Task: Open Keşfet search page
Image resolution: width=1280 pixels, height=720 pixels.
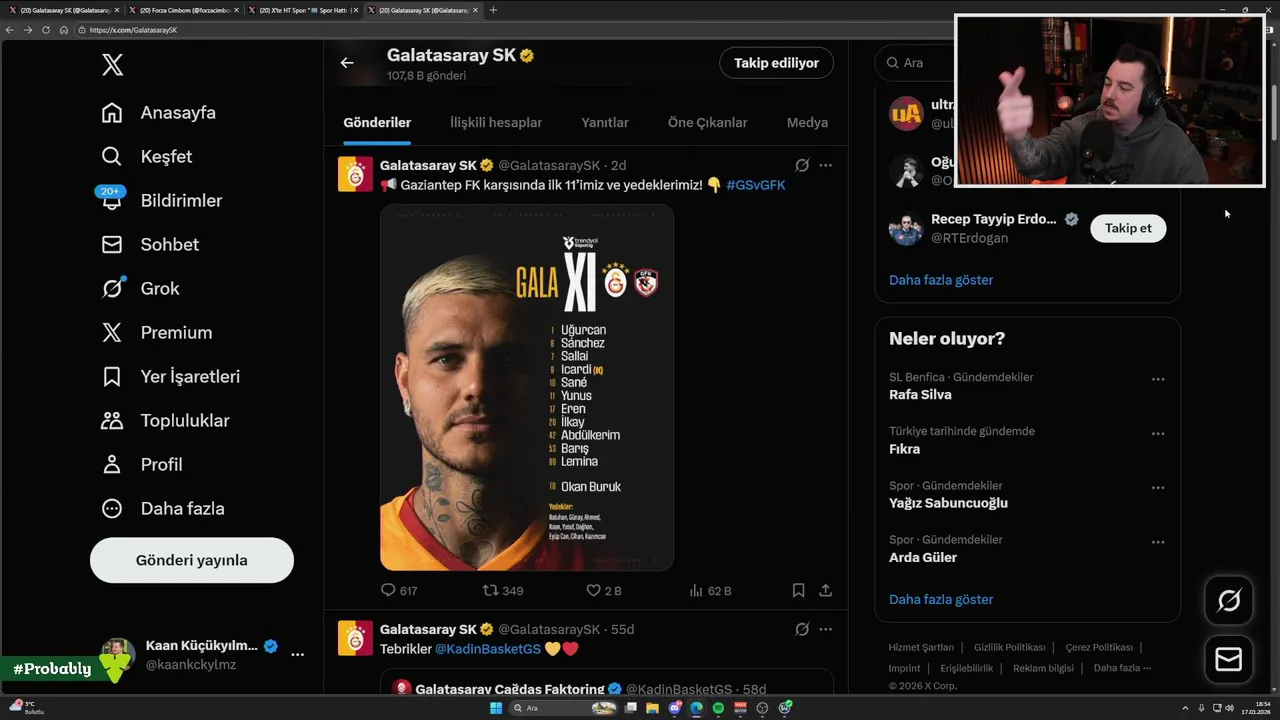Action: click(x=146, y=157)
